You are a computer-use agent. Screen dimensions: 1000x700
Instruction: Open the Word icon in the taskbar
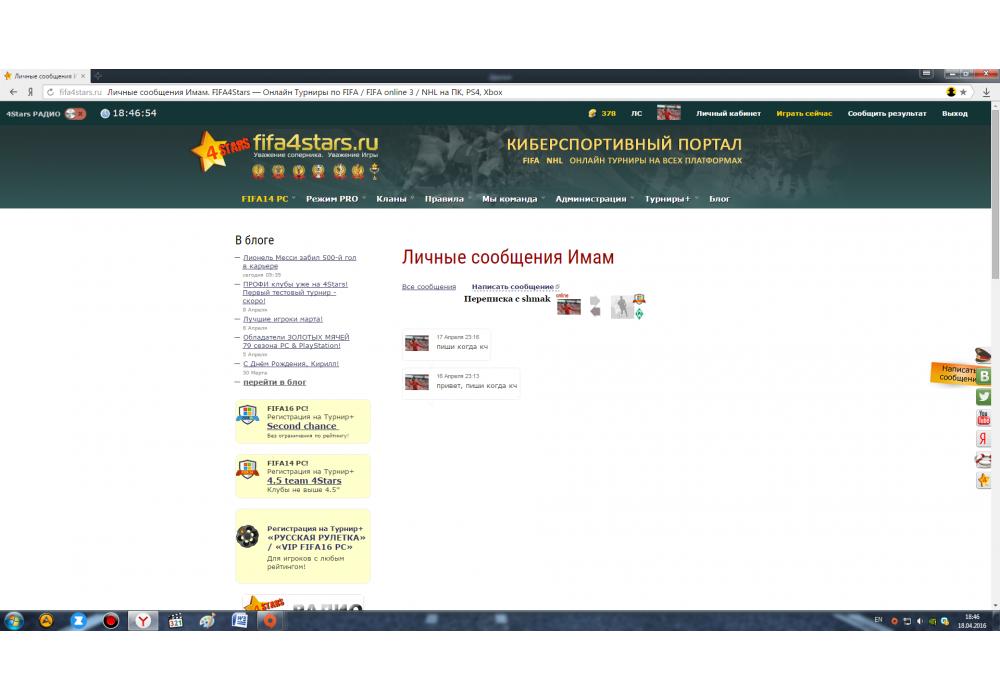tap(240, 620)
